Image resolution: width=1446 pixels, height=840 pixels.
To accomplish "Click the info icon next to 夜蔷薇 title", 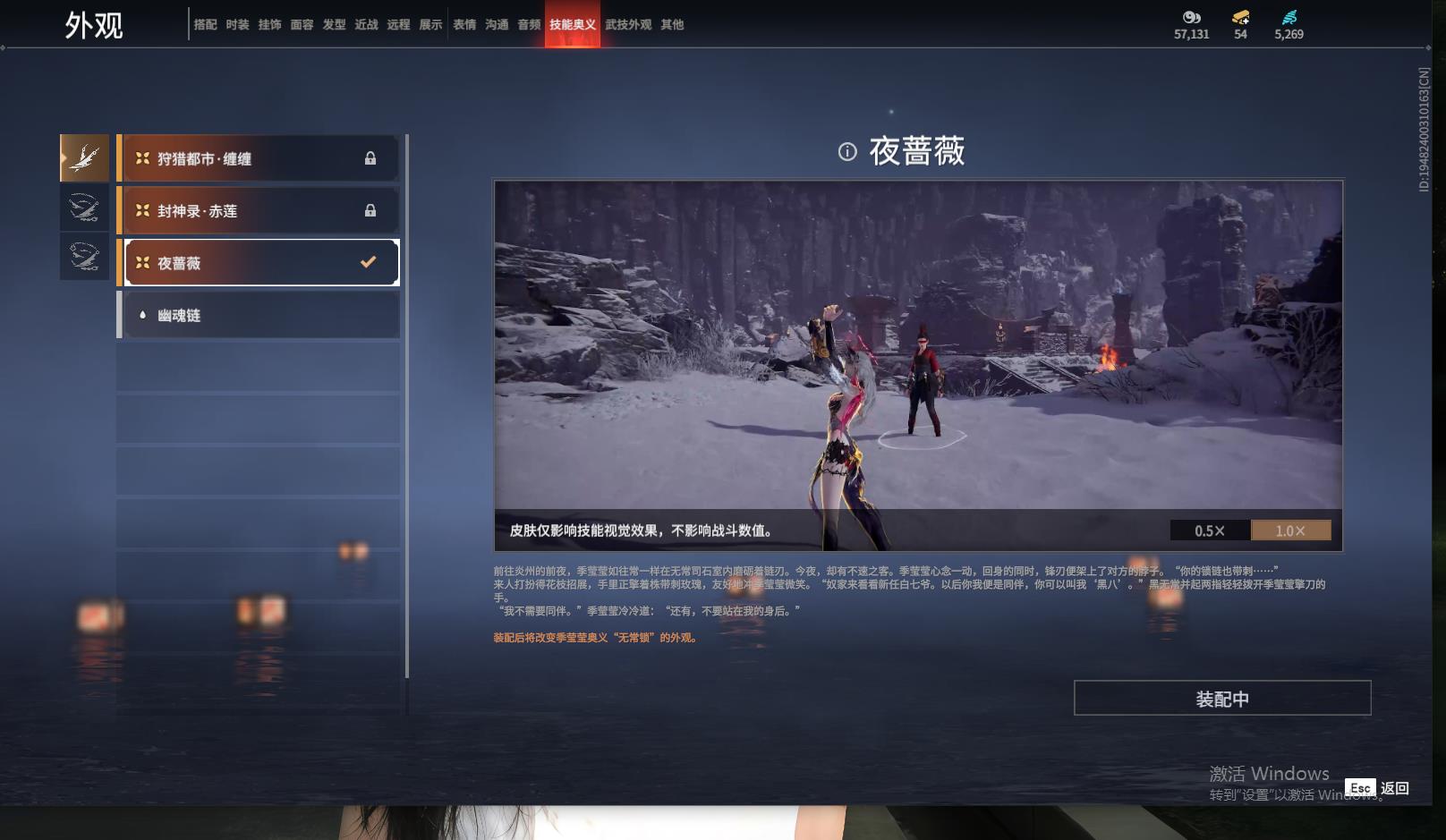I will tap(847, 151).
